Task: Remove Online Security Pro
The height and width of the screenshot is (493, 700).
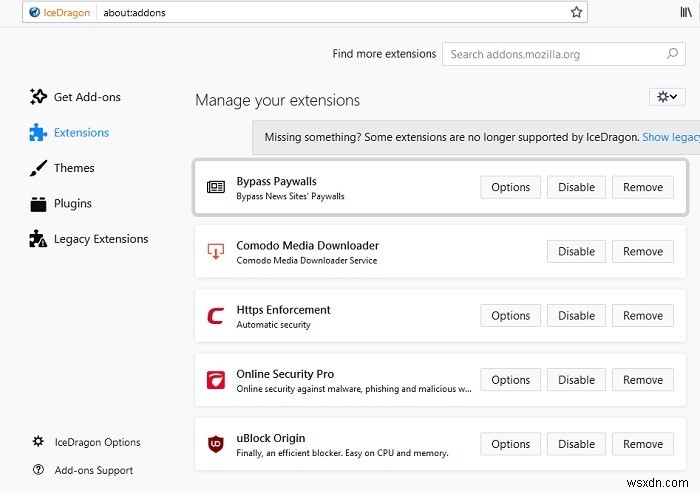Action: (643, 380)
